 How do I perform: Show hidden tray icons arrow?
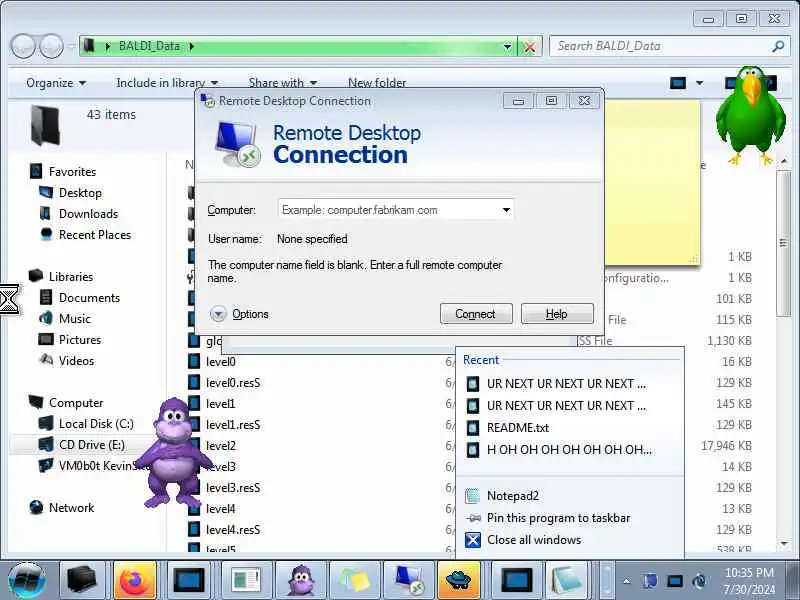point(627,581)
